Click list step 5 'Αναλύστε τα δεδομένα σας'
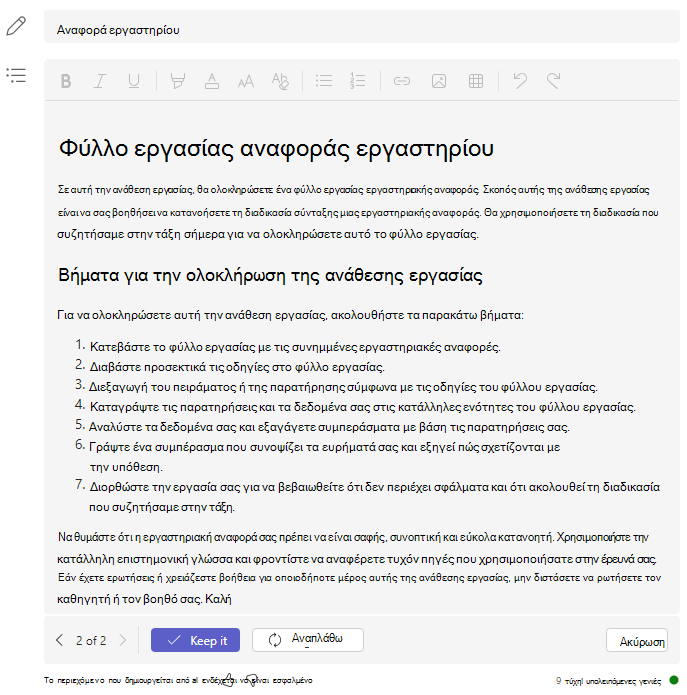 click(329, 427)
